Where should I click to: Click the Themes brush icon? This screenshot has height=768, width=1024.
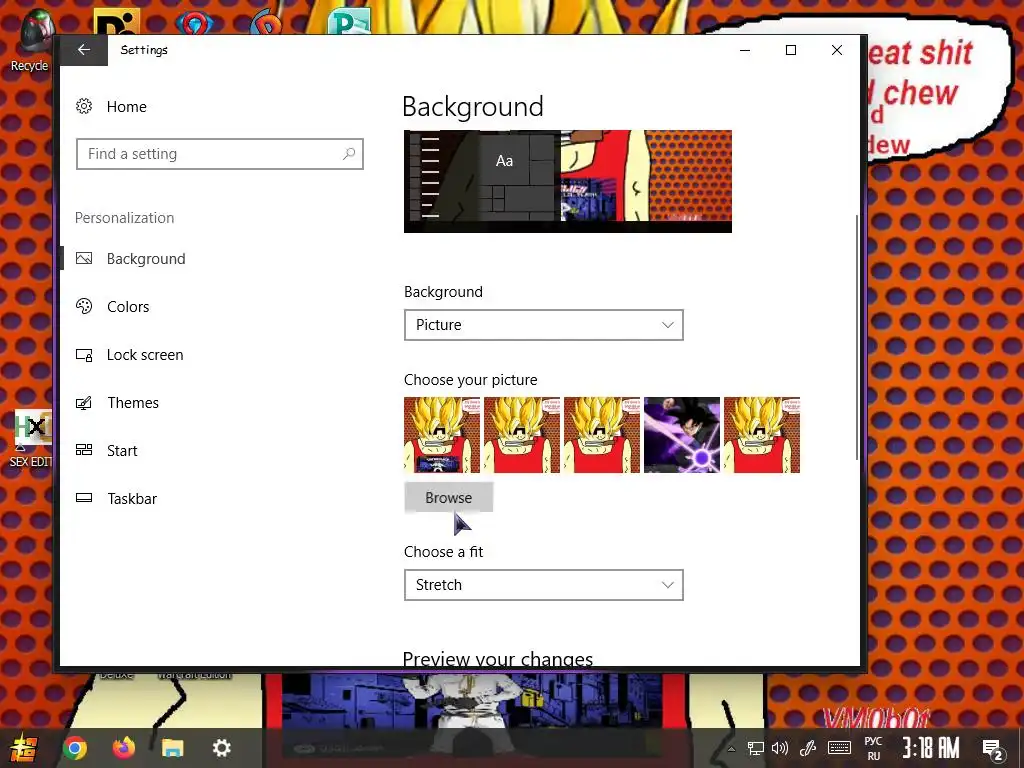pyautogui.click(x=84, y=403)
